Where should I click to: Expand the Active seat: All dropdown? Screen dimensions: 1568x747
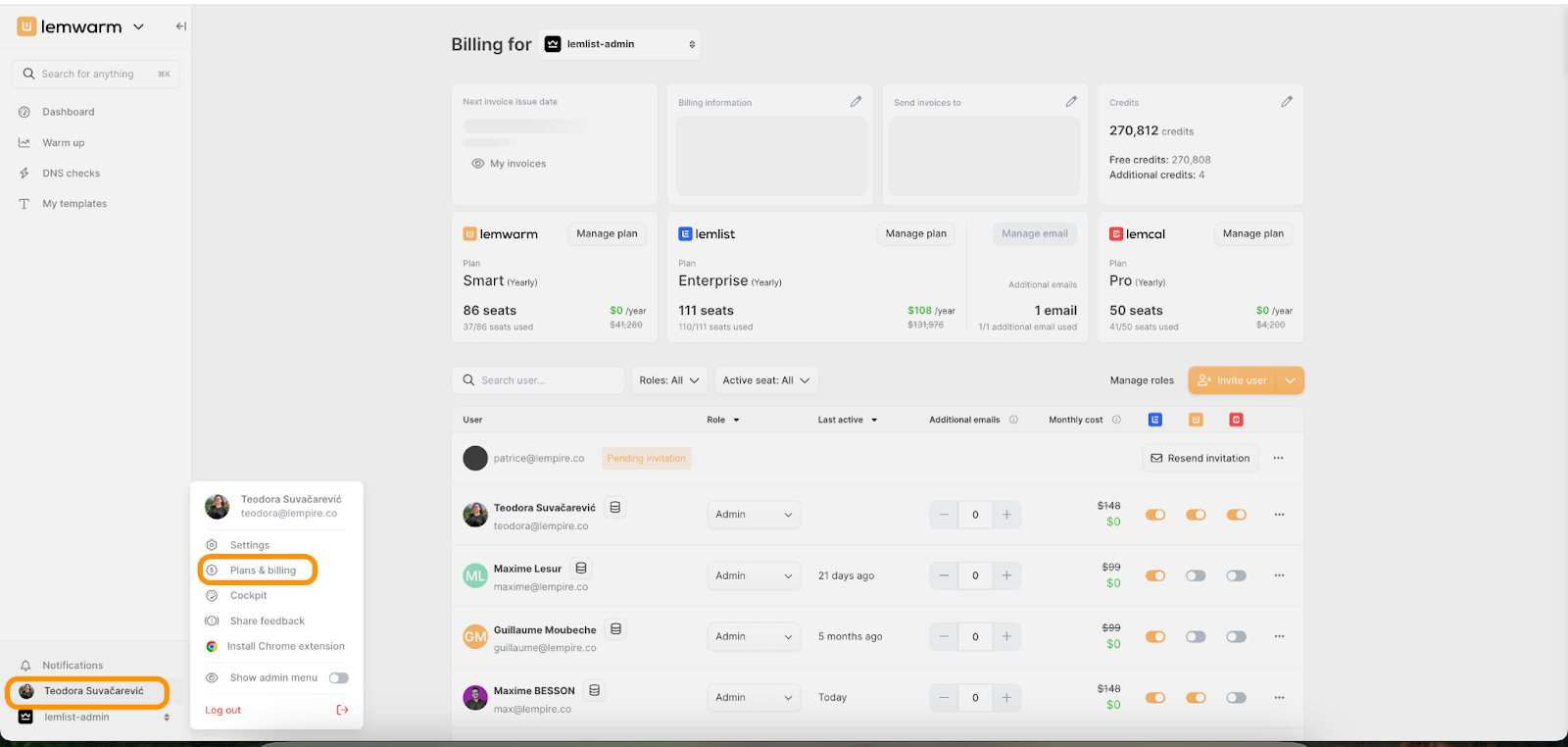(x=765, y=380)
